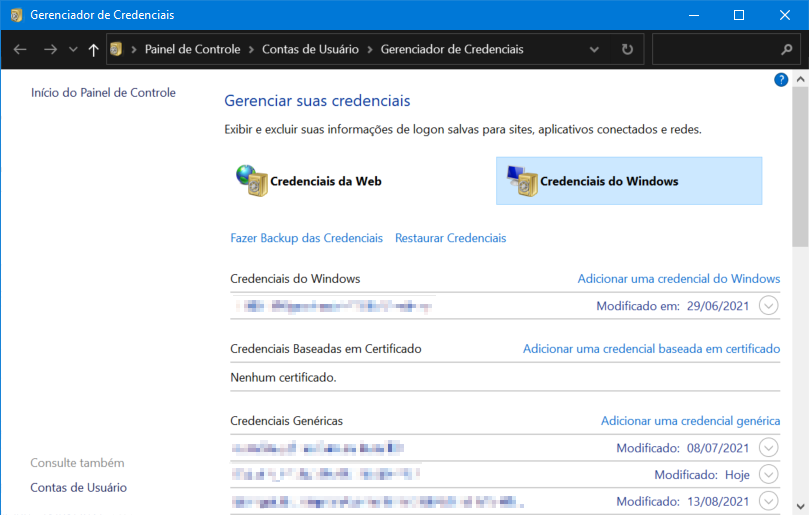The image size is (809, 515).
Task: Go forward using the right arrow
Action: 50,50
